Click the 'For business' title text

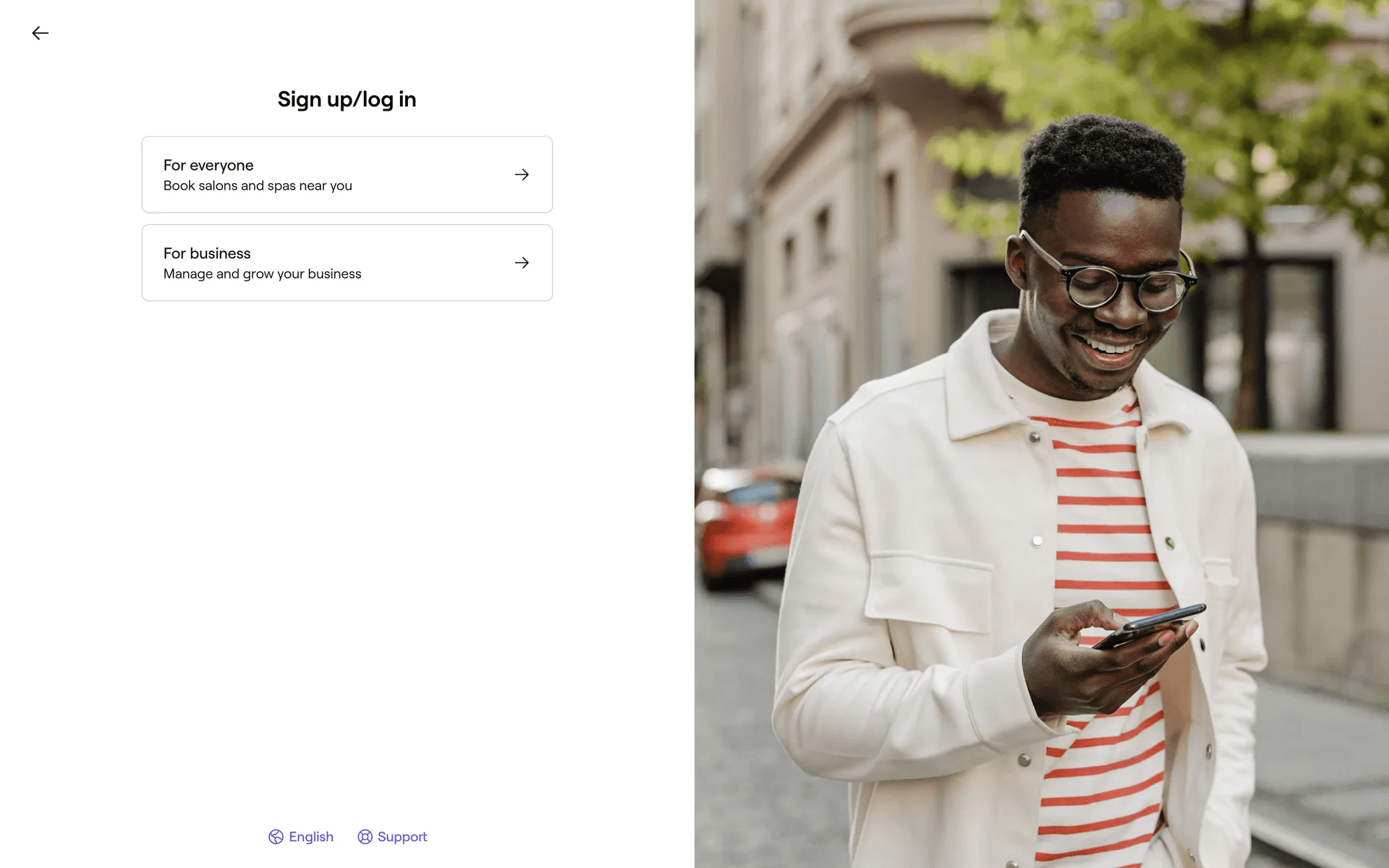(207, 254)
